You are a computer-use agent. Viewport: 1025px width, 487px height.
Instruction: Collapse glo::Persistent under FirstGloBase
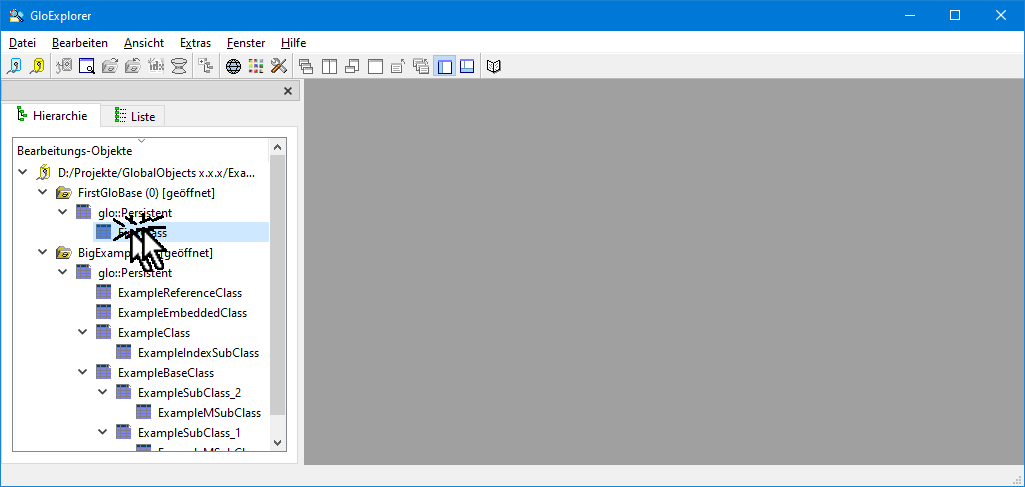pos(63,212)
